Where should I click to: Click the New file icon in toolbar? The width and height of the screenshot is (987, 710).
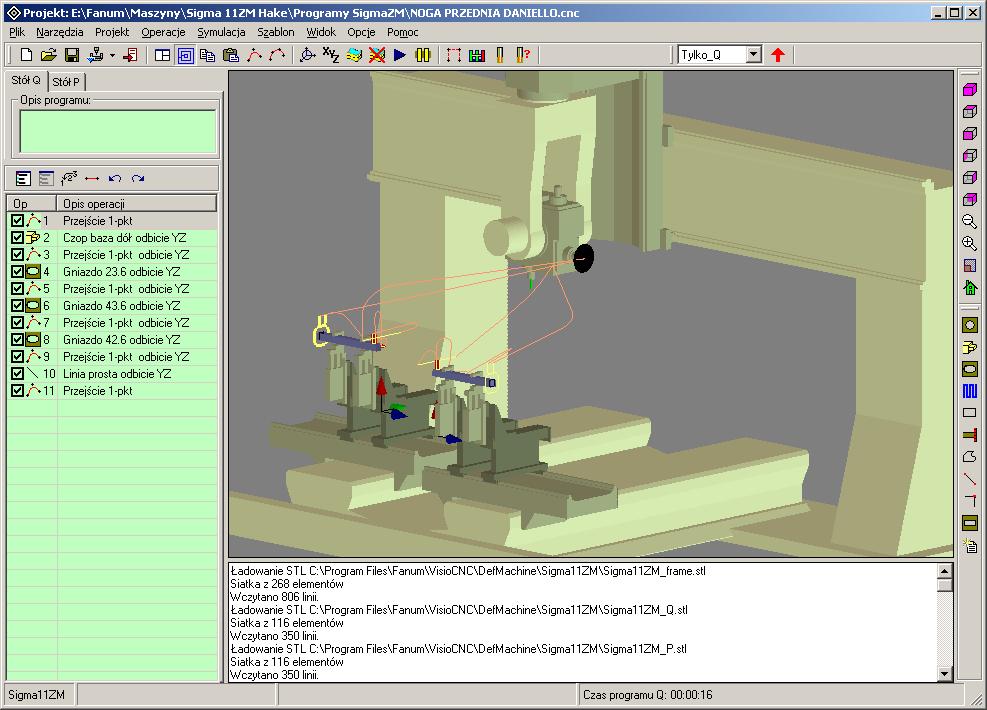click(27, 55)
